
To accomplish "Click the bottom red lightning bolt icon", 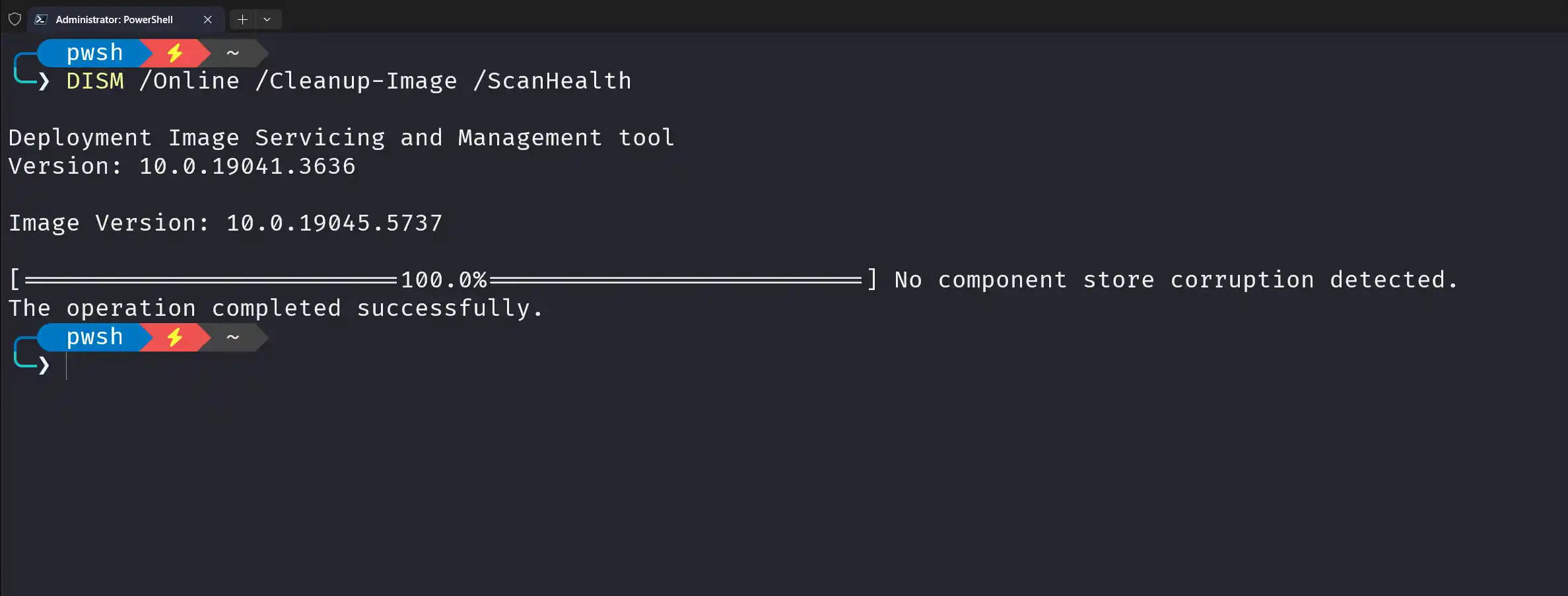I will coord(175,337).
